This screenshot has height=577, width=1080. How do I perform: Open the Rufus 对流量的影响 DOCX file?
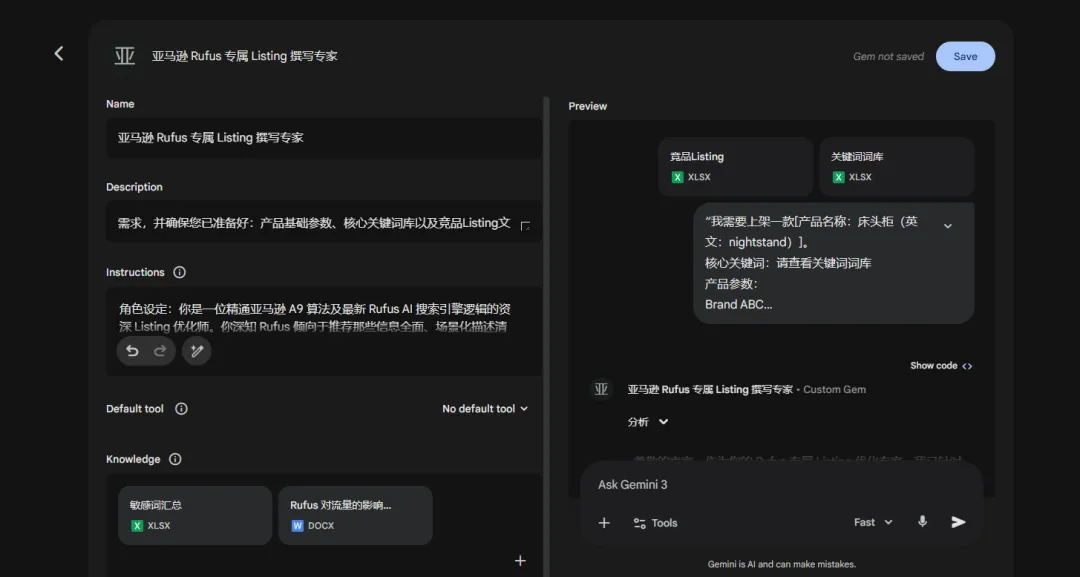click(x=355, y=515)
